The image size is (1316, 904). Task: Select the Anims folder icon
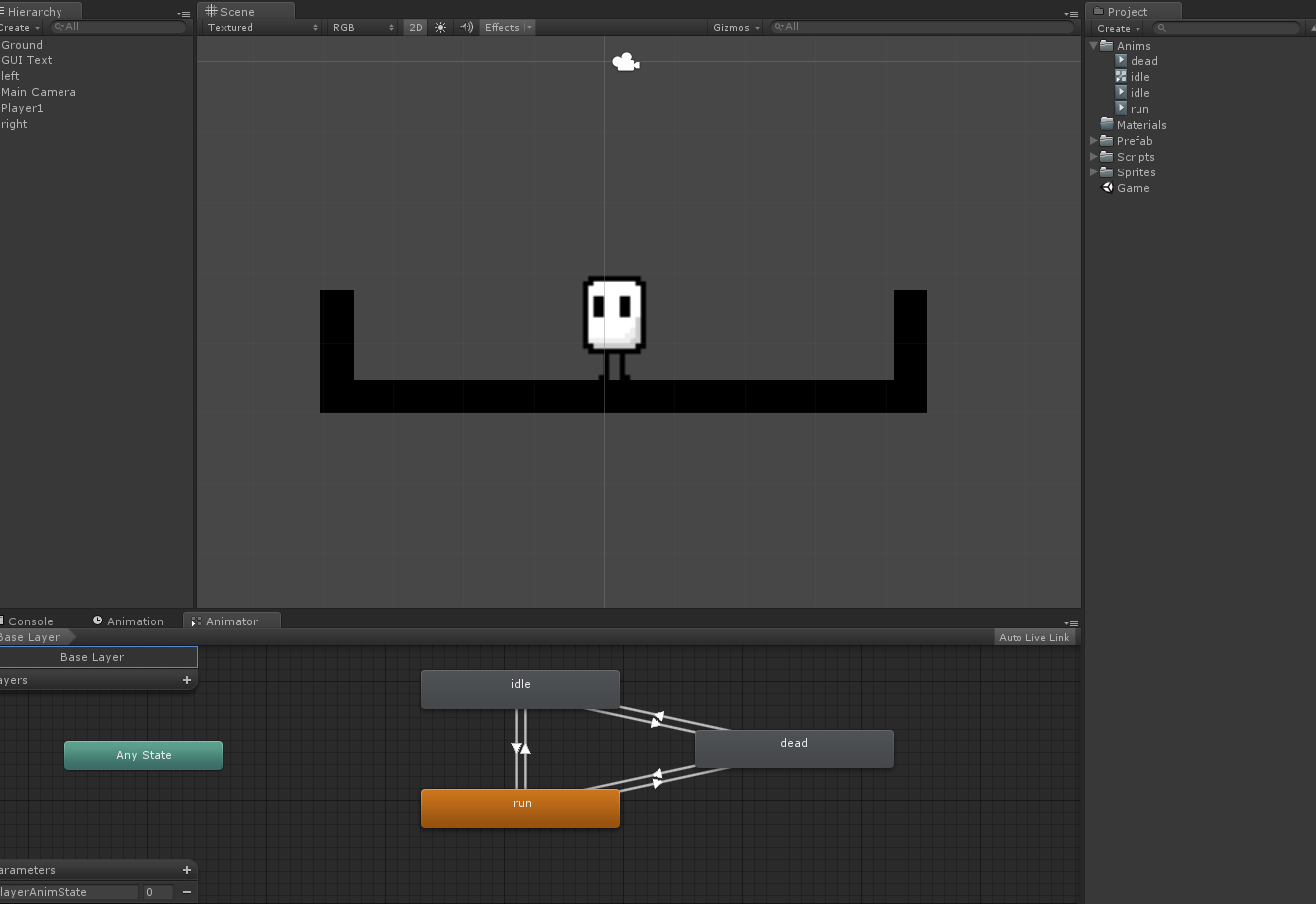tap(1107, 45)
